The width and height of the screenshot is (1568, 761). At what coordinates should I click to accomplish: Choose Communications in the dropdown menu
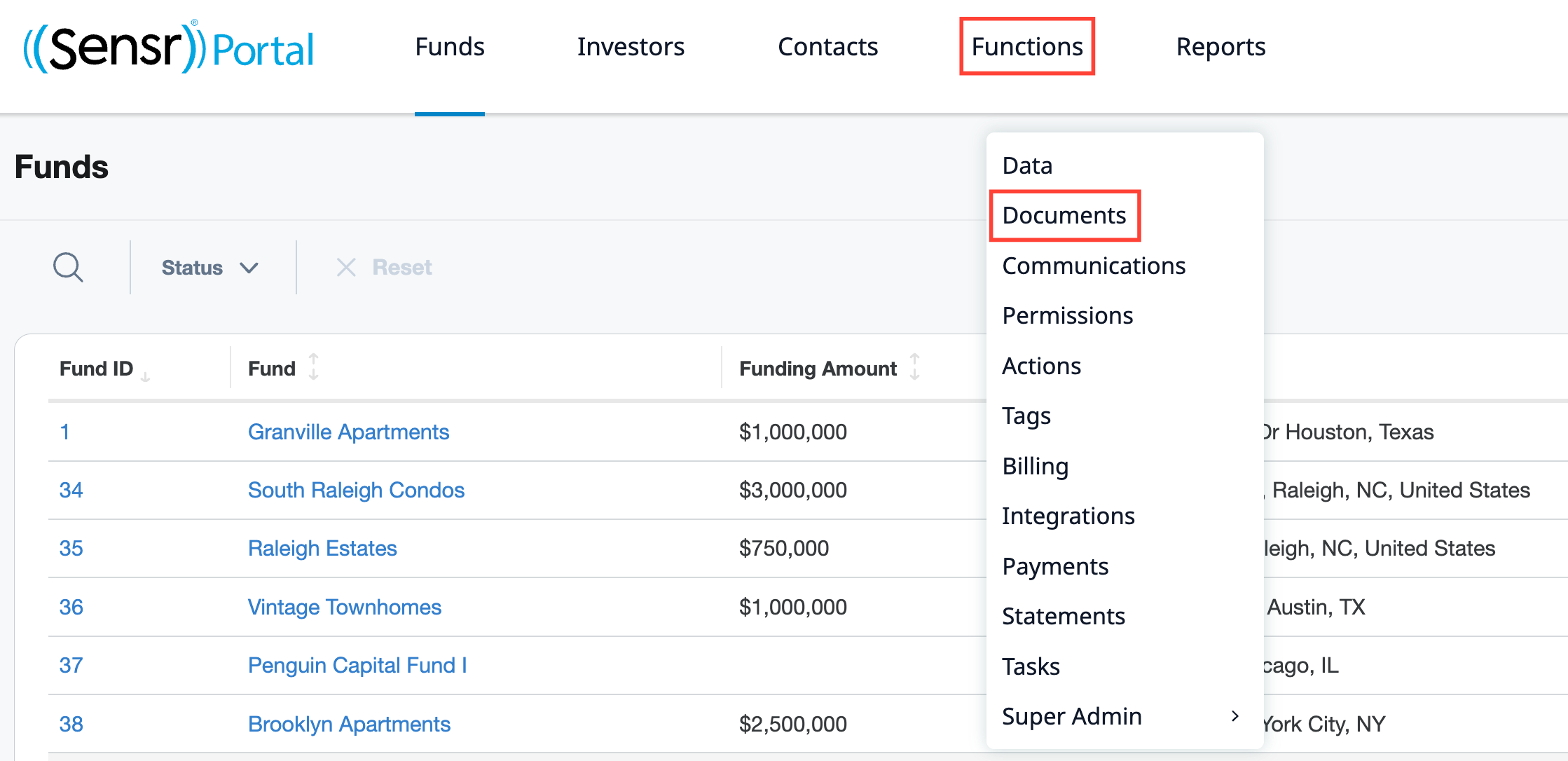pyautogui.click(x=1093, y=266)
